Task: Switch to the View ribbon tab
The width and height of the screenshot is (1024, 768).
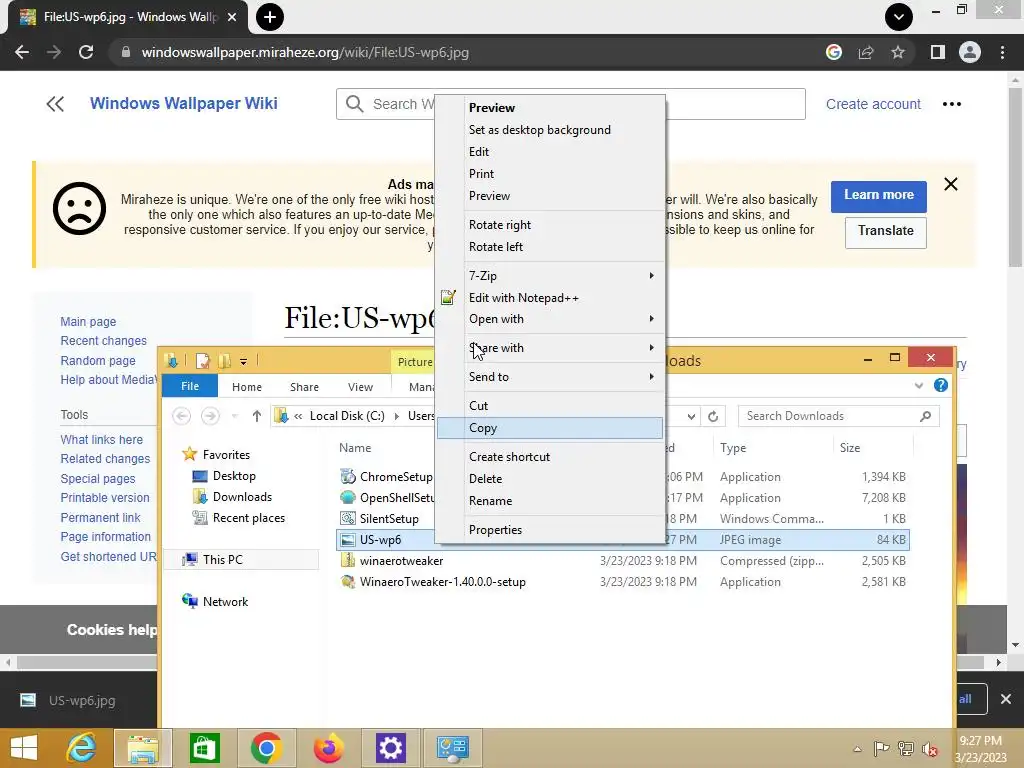Action: coord(360,387)
